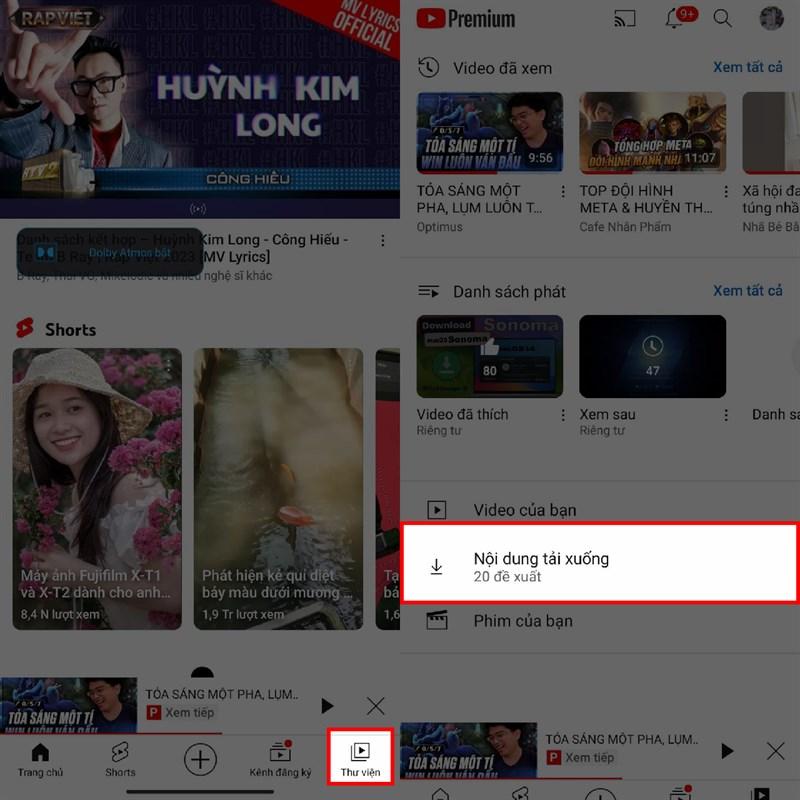Open the Shorts tab in bottom bar
Viewport: 800px width, 800px height.
click(x=120, y=760)
